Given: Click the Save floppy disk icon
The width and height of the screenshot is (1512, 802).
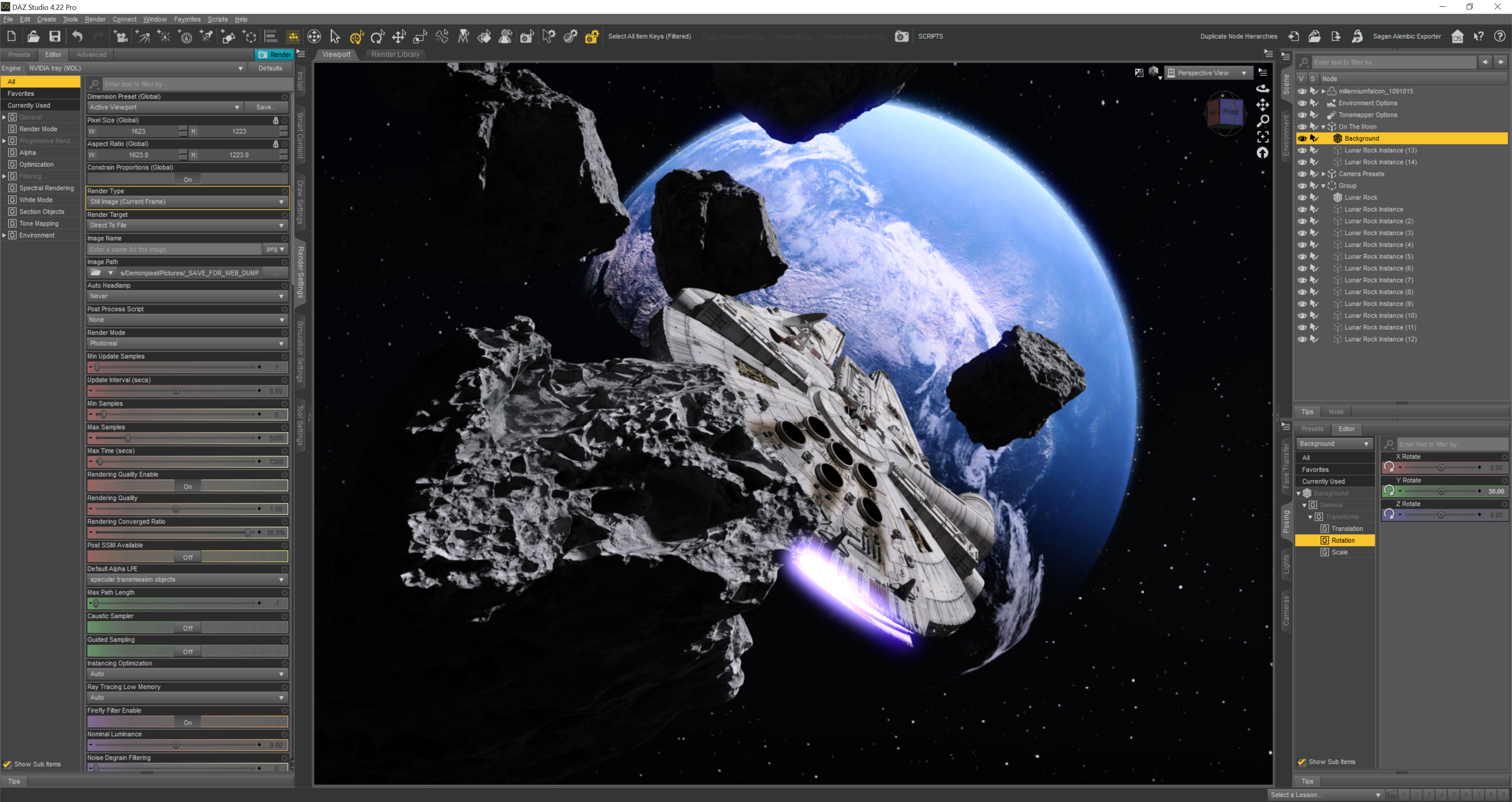Looking at the screenshot, I should click(x=55, y=36).
